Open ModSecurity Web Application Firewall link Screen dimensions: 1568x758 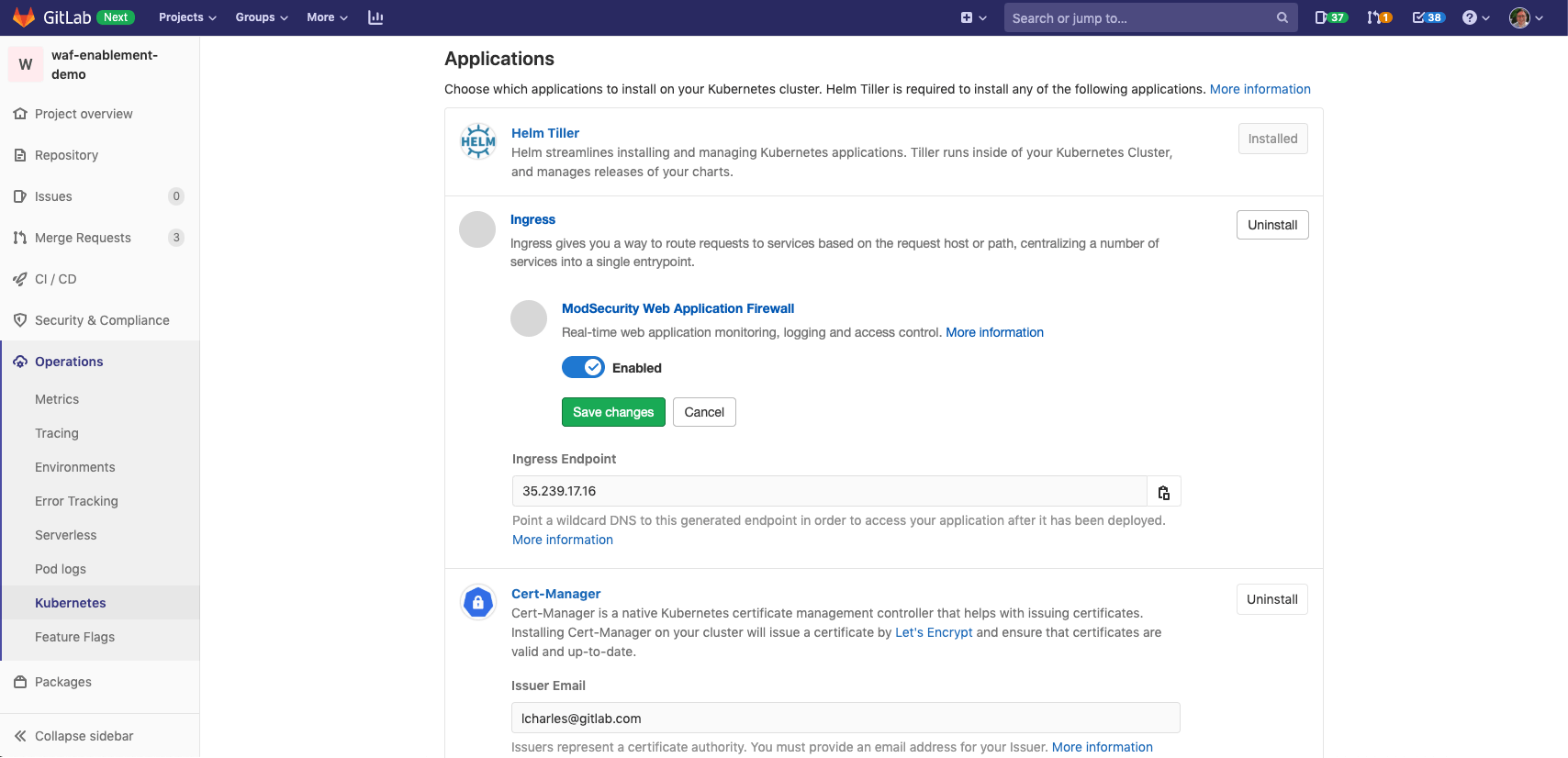pos(678,308)
